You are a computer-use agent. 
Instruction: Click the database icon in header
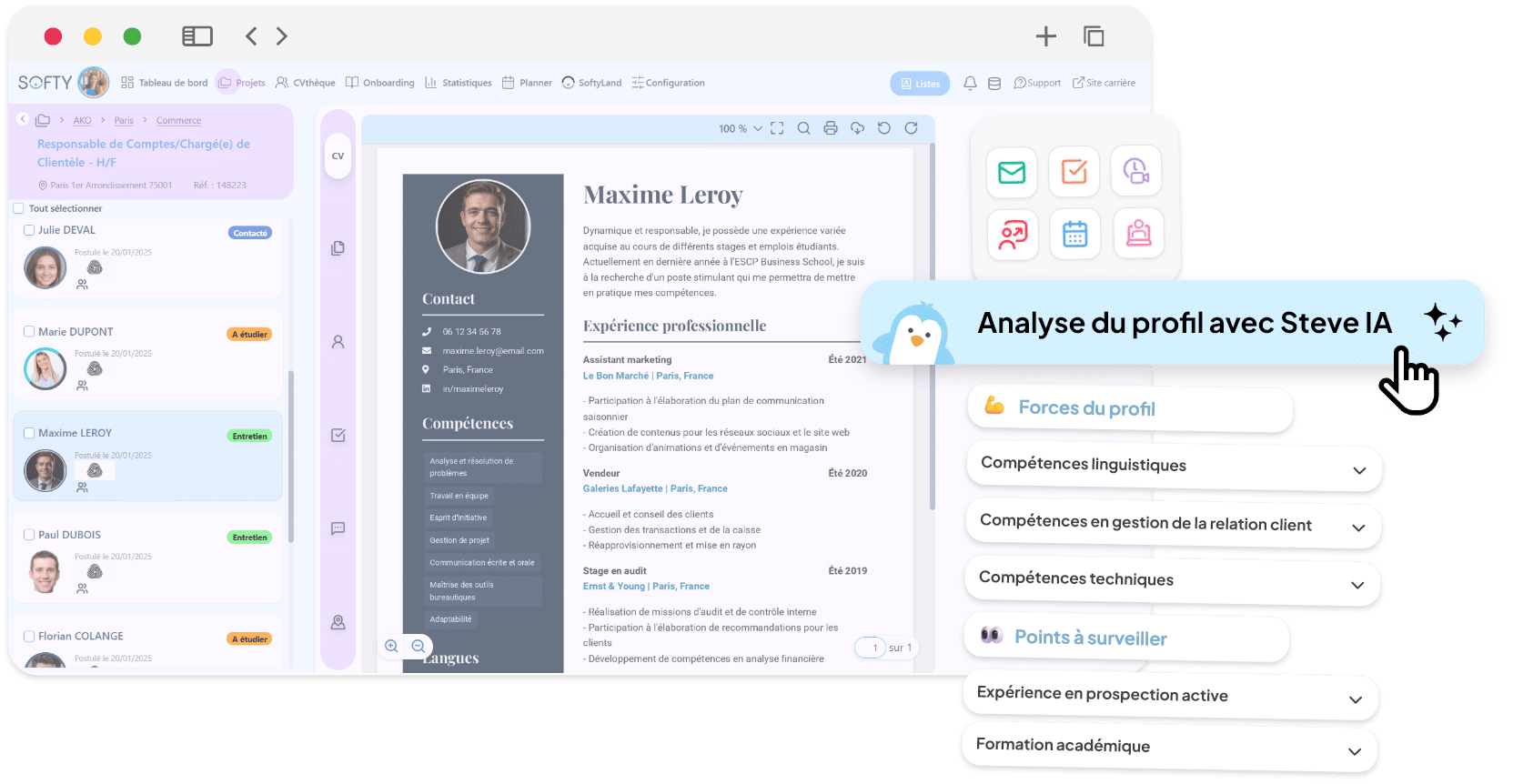click(994, 83)
